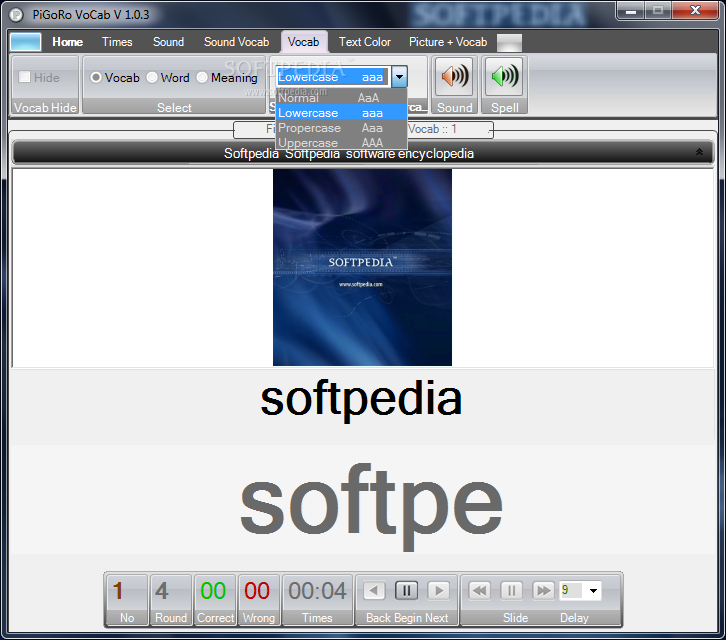Open the Delay value dropdown

click(x=593, y=590)
